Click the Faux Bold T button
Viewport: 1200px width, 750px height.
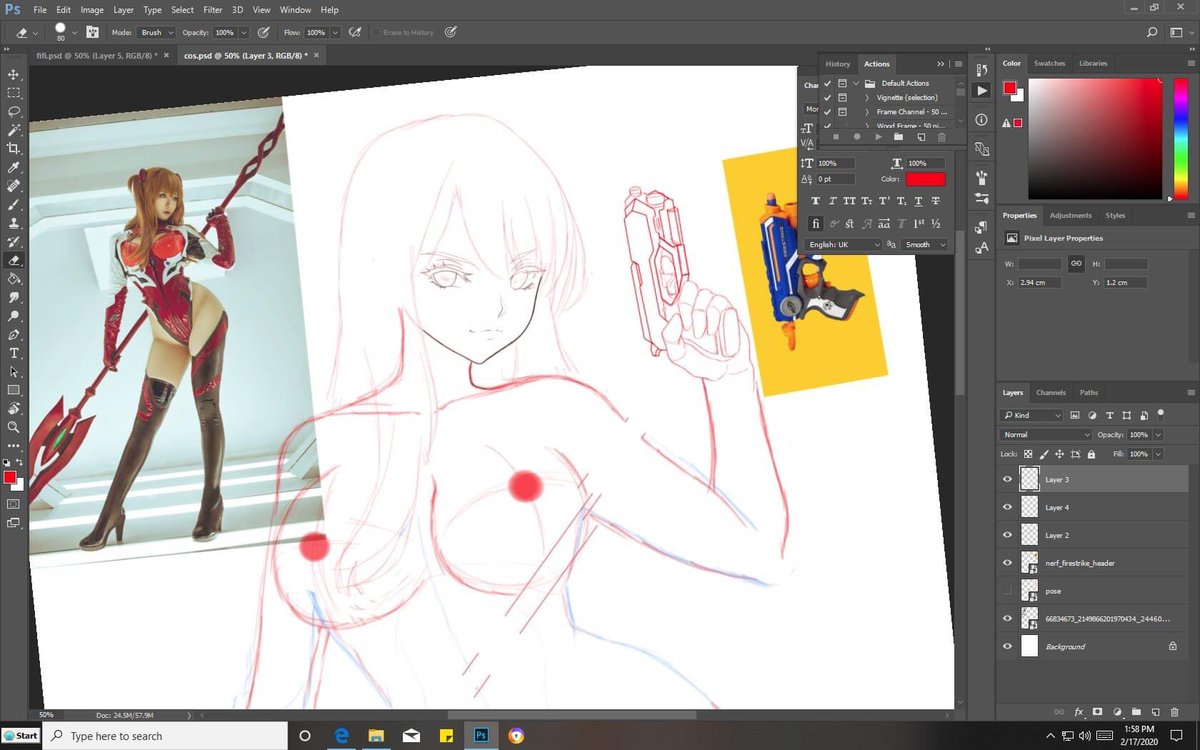(x=816, y=201)
